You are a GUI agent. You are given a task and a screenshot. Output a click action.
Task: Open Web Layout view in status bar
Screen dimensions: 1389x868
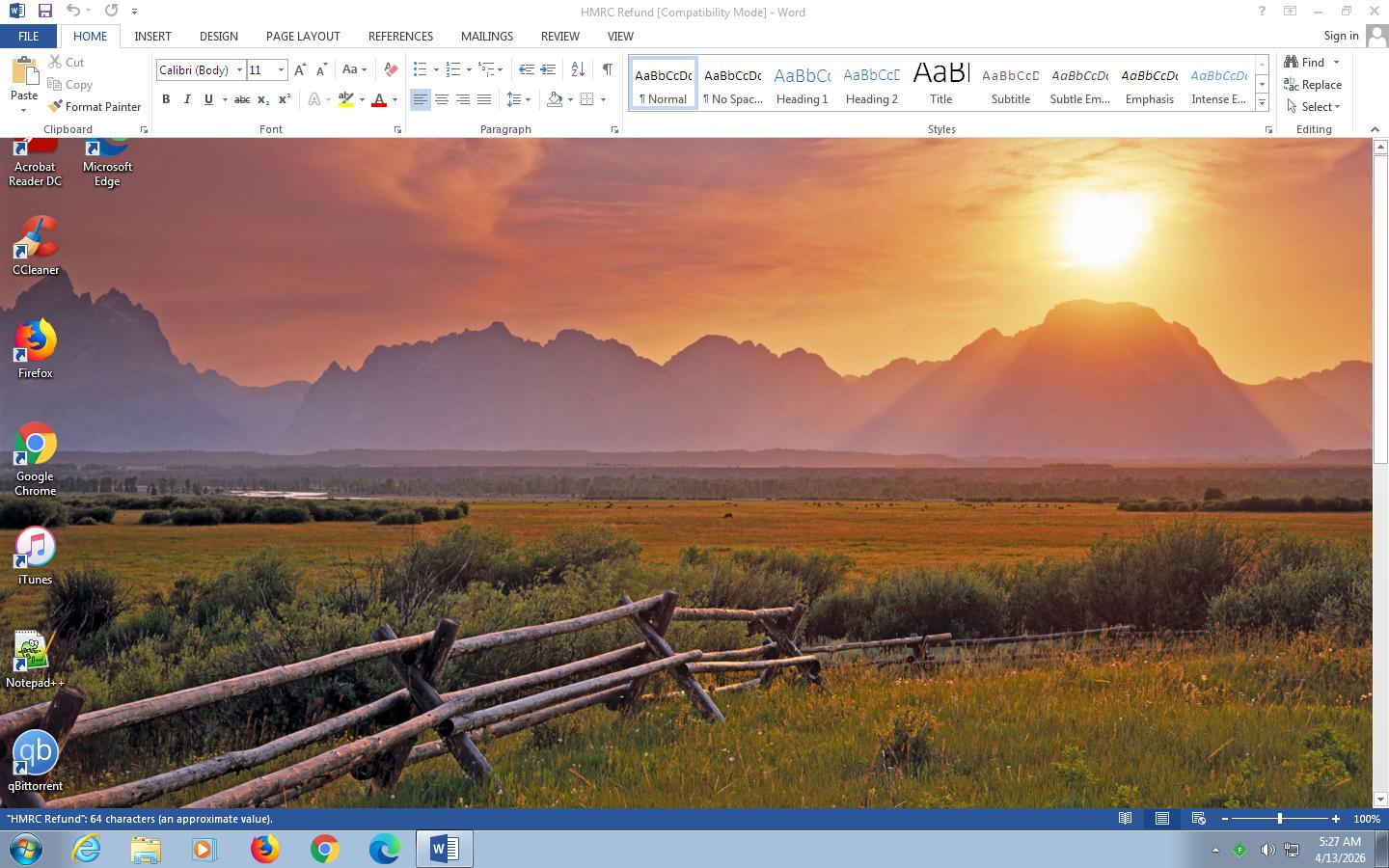pyautogui.click(x=1198, y=819)
